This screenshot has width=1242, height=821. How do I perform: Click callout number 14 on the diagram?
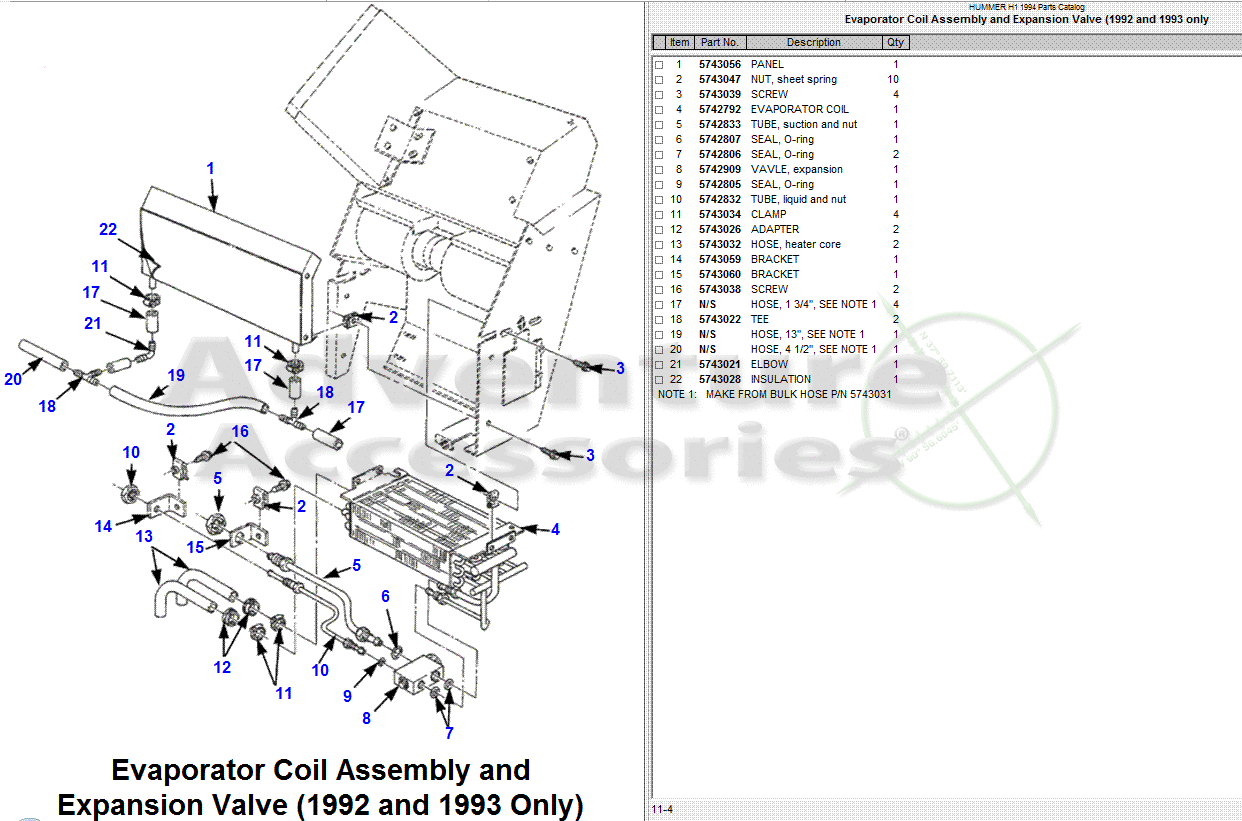coord(104,526)
